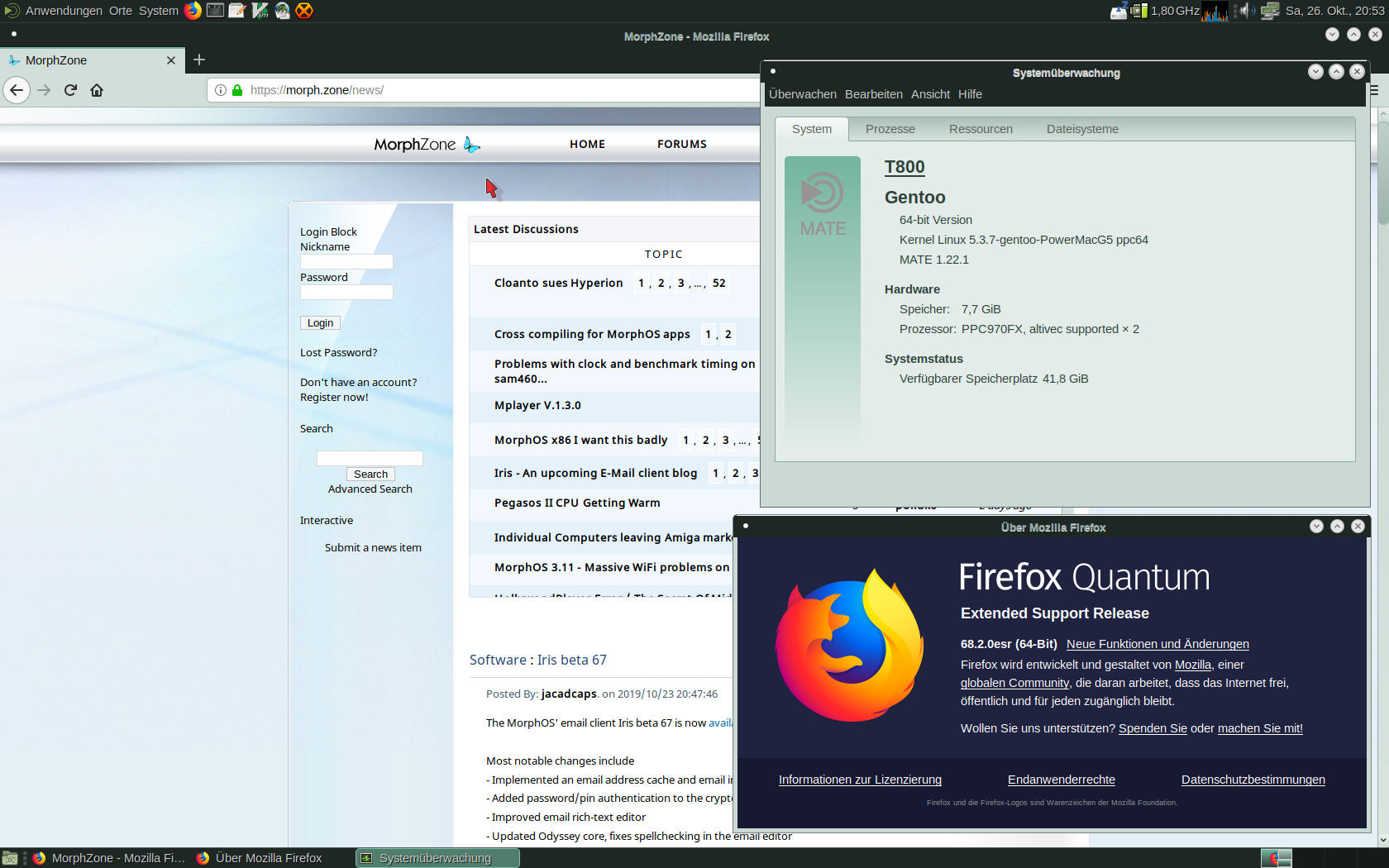Focus the site search input field
This screenshot has height=868, width=1389.
(x=370, y=458)
